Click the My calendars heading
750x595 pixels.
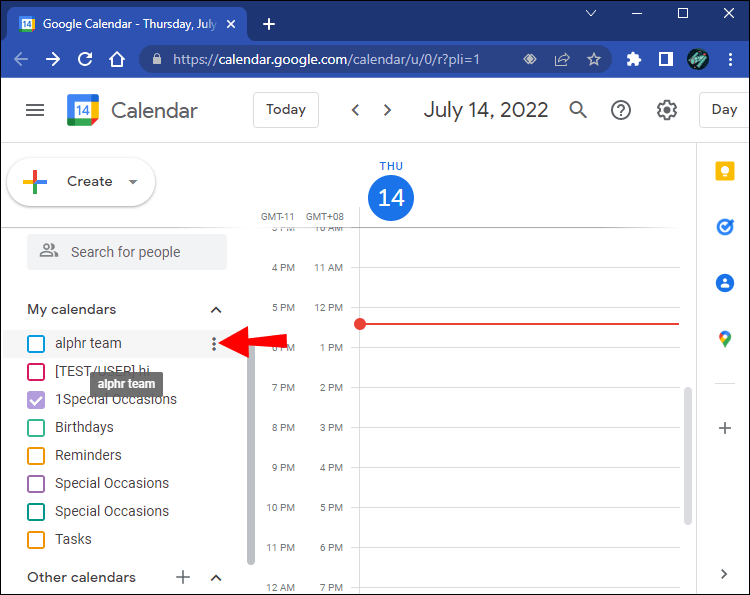coord(72,309)
